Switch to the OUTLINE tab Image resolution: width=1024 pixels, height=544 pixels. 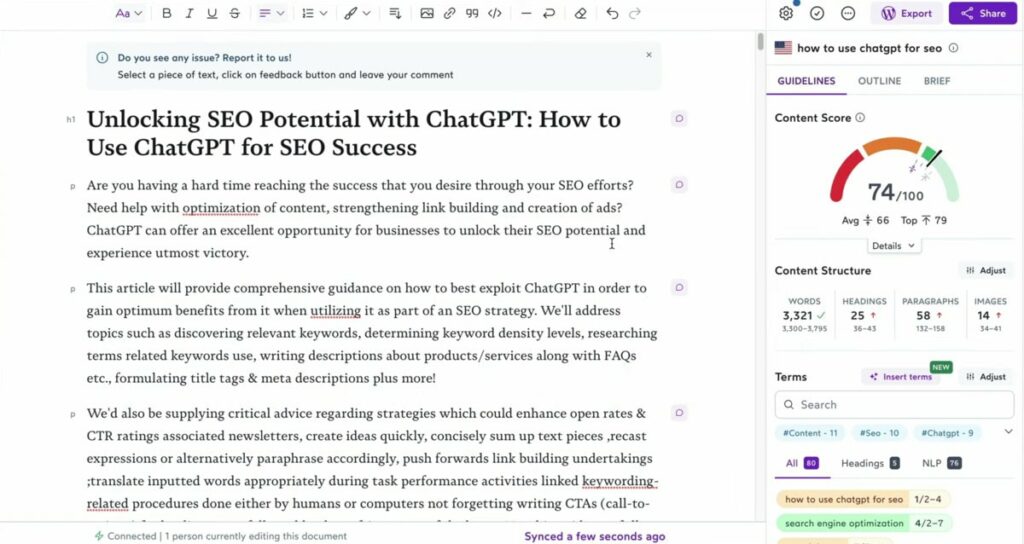[x=879, y=81]
